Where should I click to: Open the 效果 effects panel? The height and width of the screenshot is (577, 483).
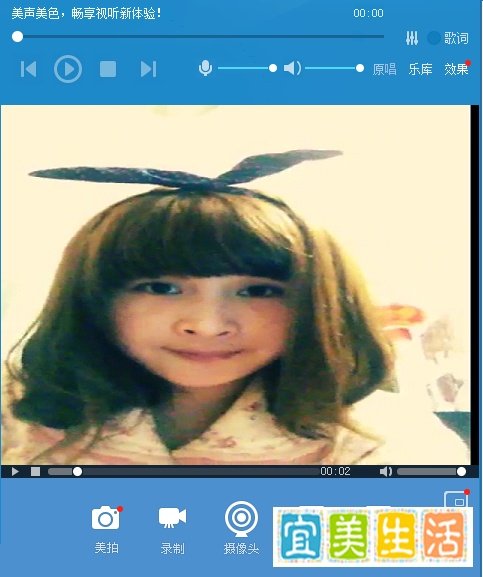(456, 69)
